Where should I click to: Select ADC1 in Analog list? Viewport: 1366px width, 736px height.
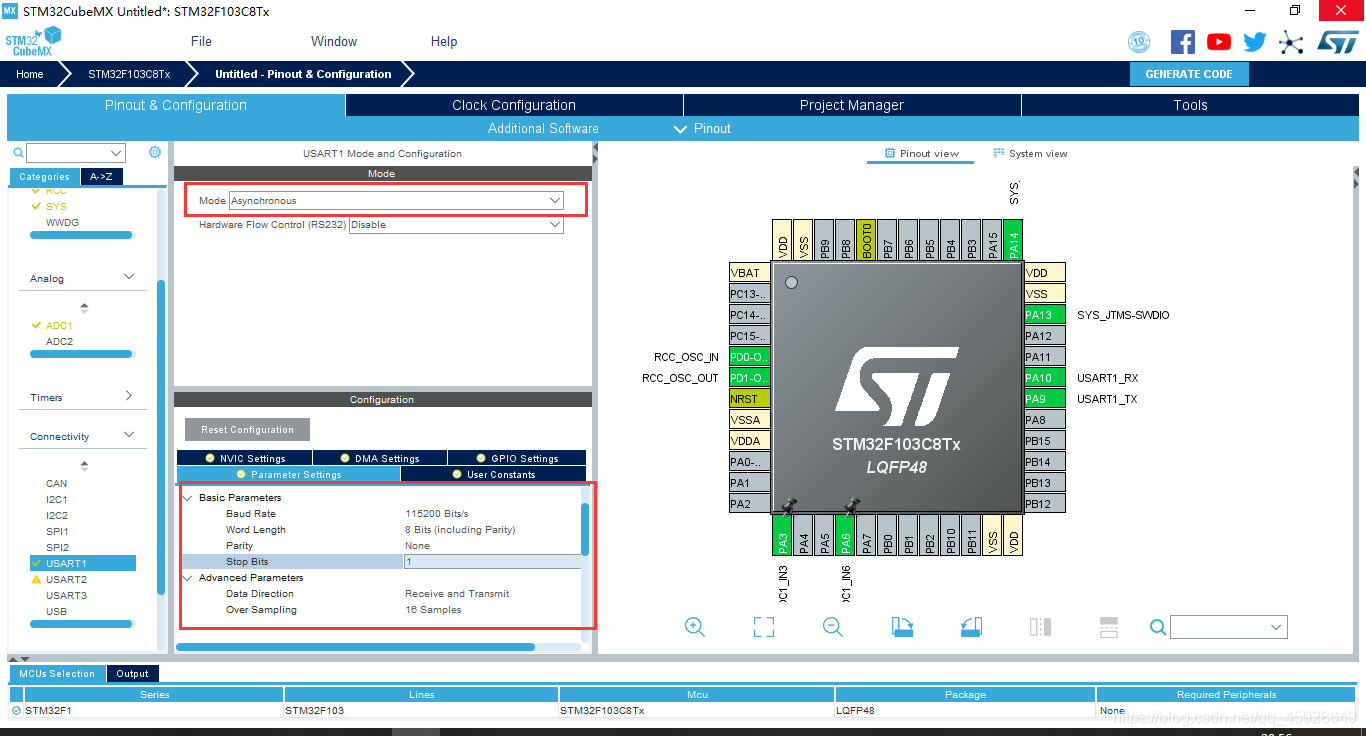tap(59, 325)
